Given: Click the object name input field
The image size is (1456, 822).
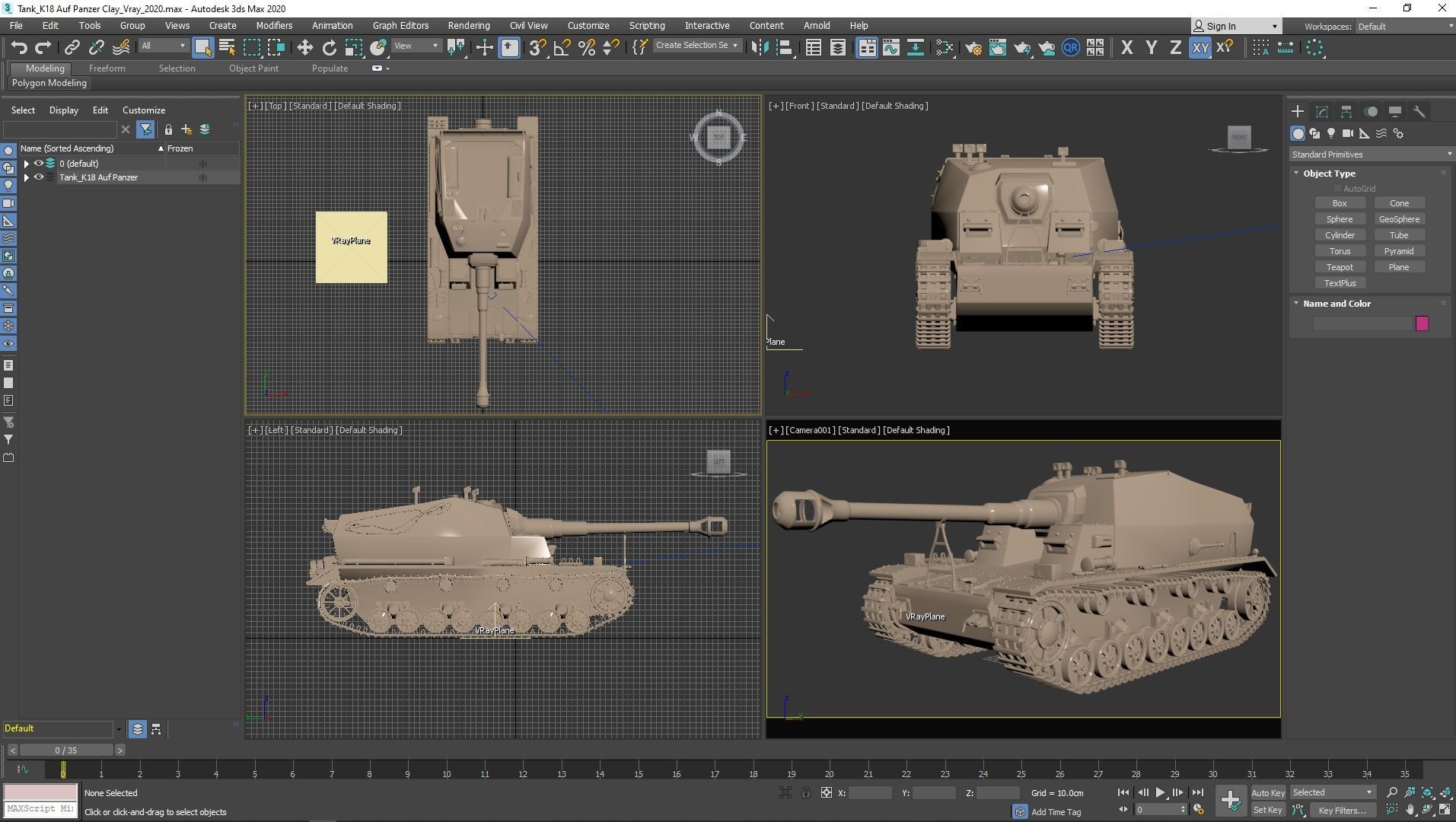Looking at the screenshot, I should 1362,324.
